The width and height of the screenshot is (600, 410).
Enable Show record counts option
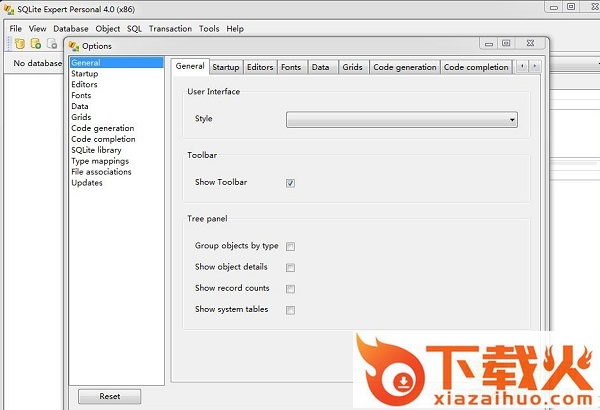point(290,289)
